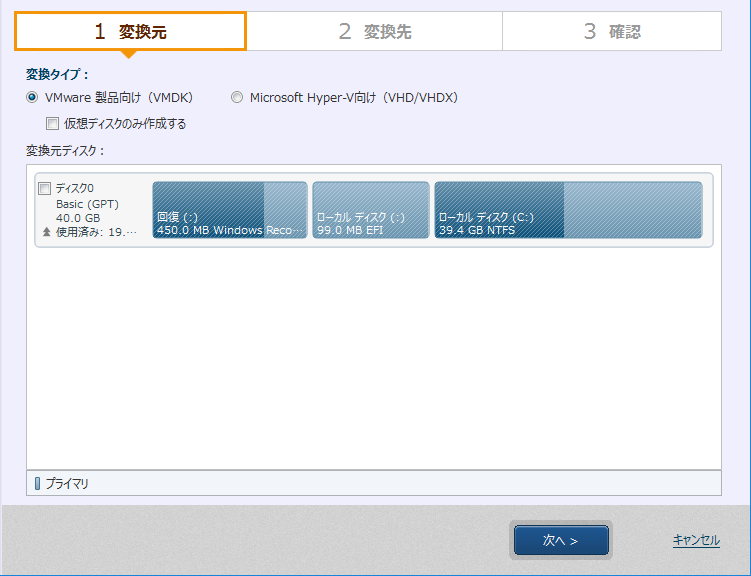Screen dimensions: 751x576
Task: Go to step 1 変換元 tab
Action: point(130,32)
